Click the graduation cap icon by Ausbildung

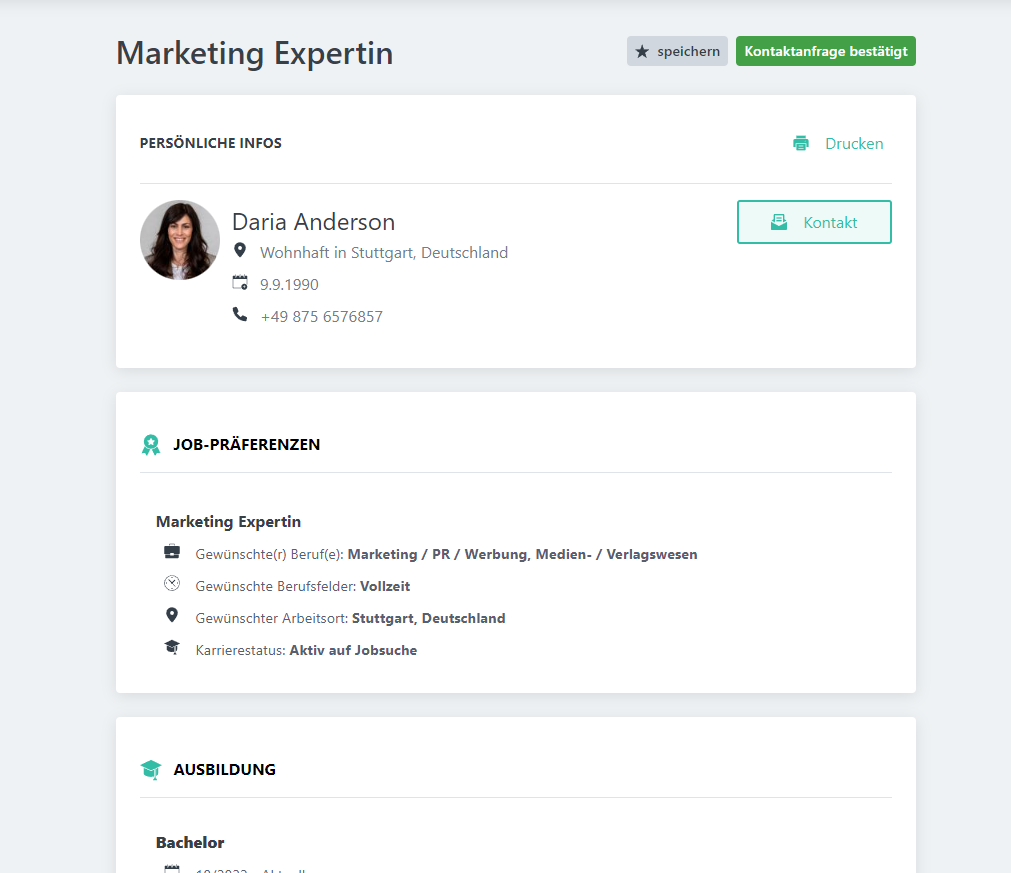(x=151, y=770)
